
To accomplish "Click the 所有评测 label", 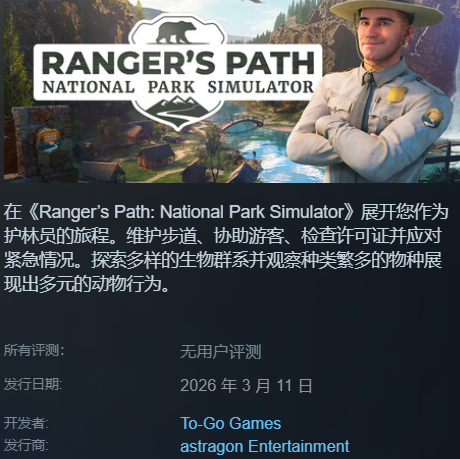I will pyautogui.click(x=34, y=350).
